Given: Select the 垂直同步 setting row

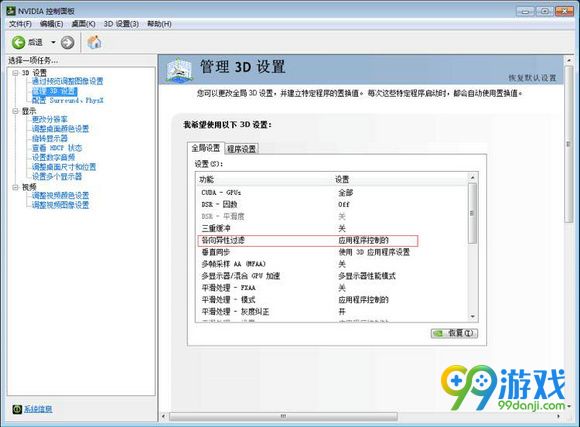Looking at the screenshot, I should pyautogui.click(x=332, y=252).
